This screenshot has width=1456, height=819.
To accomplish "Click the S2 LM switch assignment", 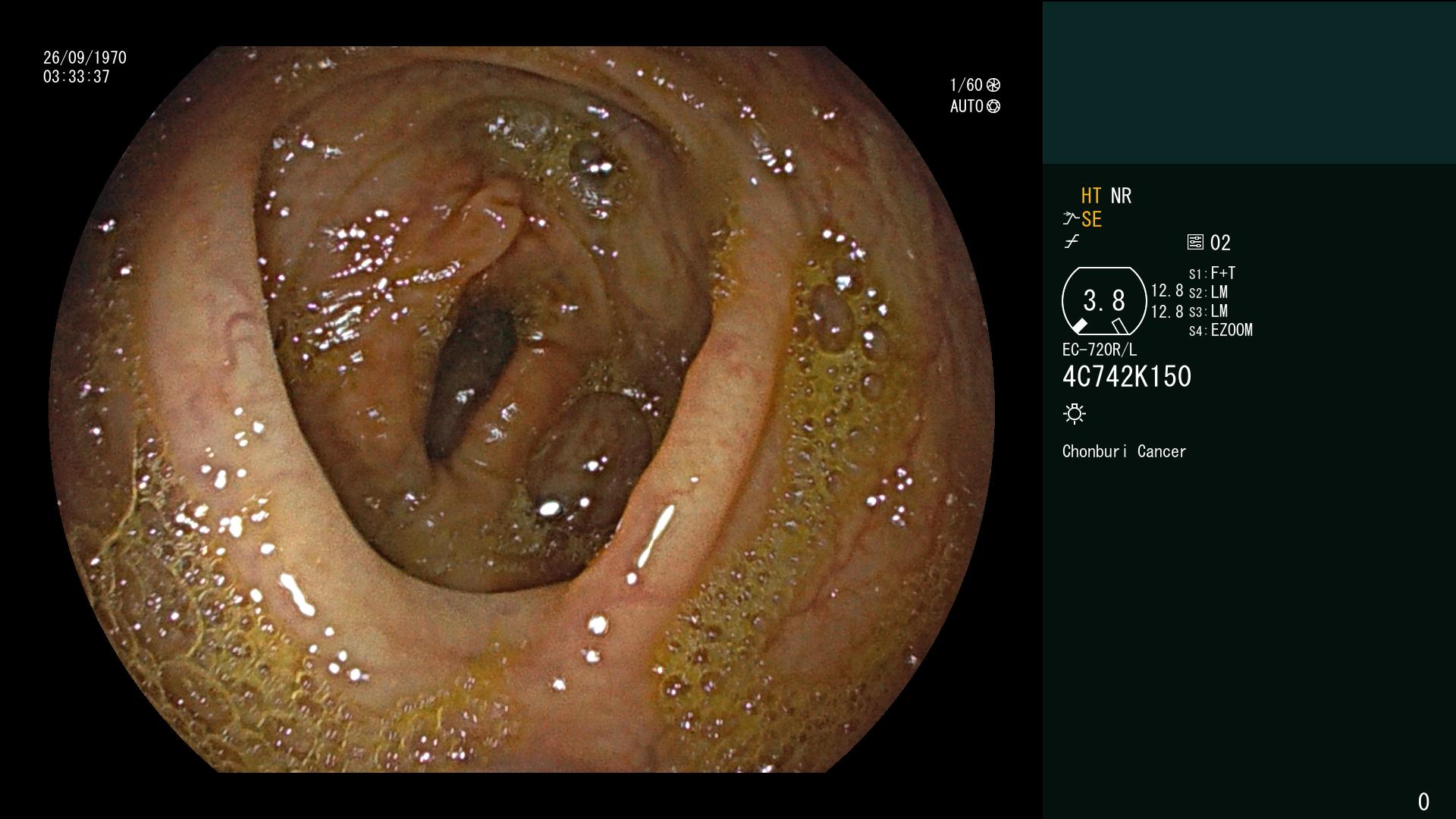I will point(1208,292).
